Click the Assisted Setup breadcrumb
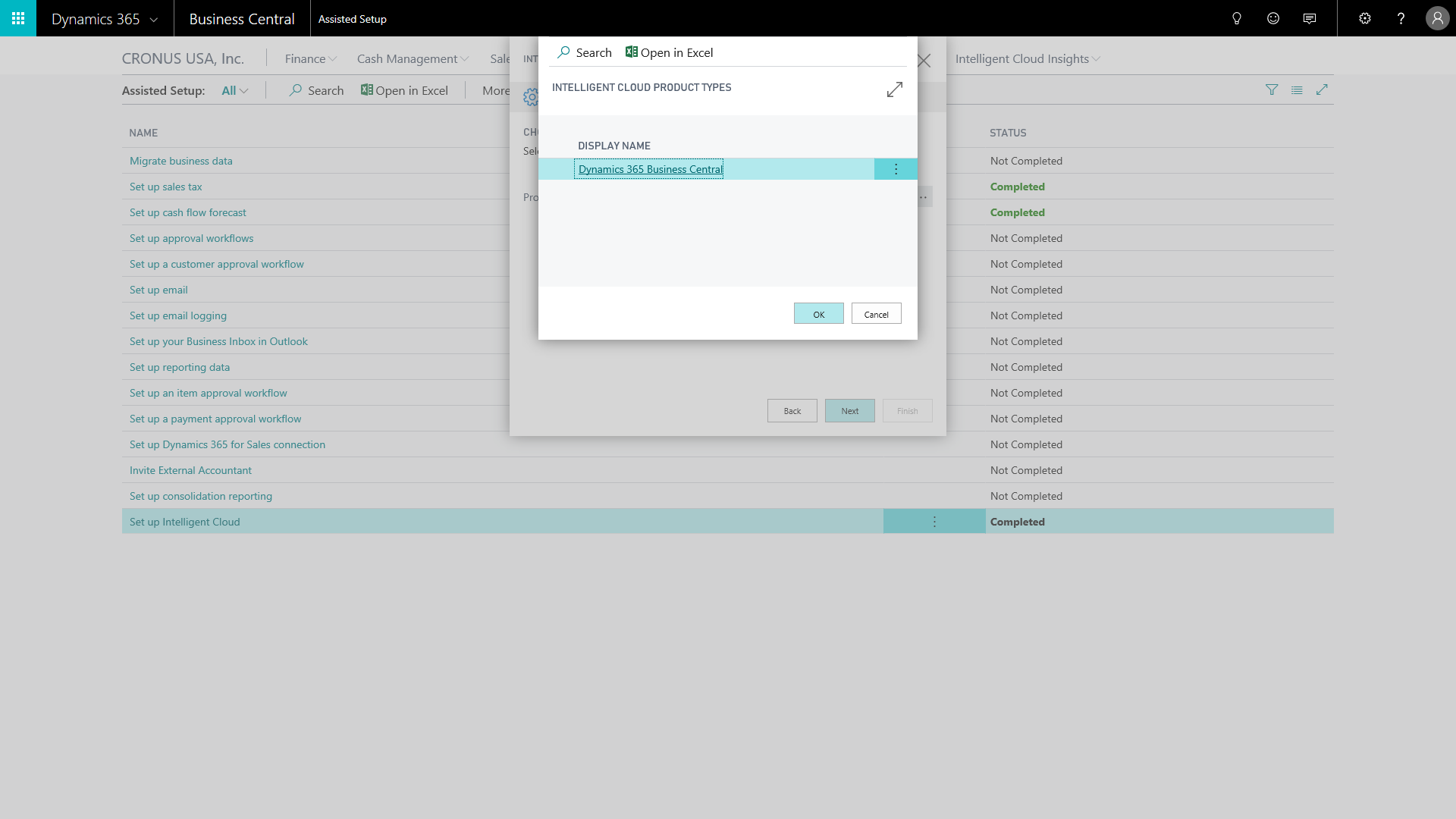The image size is (1456, 819). click(353, 19)
